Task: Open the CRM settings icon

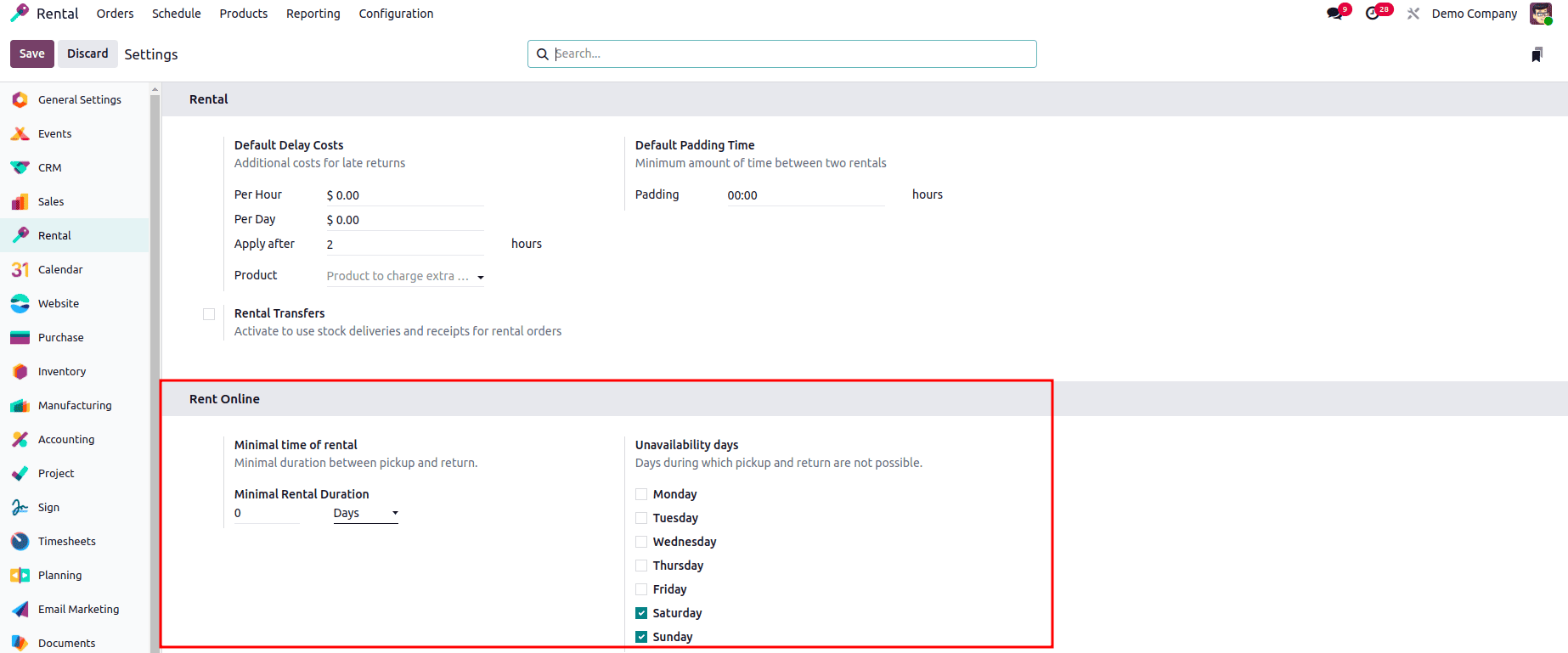Action: (20, 167)
